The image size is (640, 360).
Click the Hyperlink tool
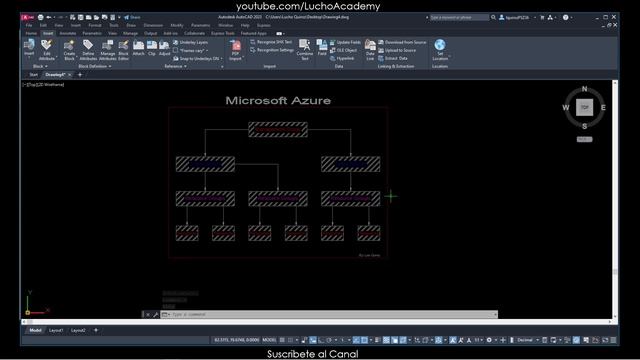tap(342, 58)
